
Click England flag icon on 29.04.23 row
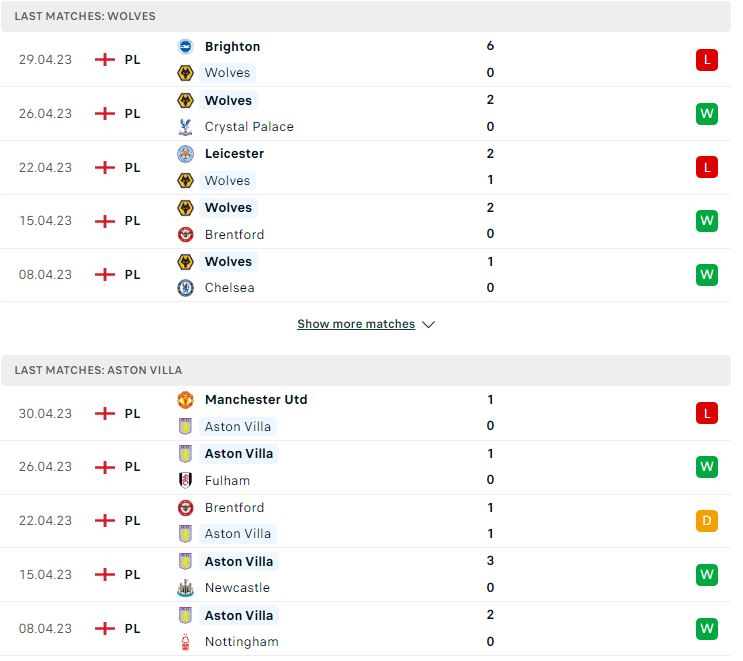pos(105,60)
